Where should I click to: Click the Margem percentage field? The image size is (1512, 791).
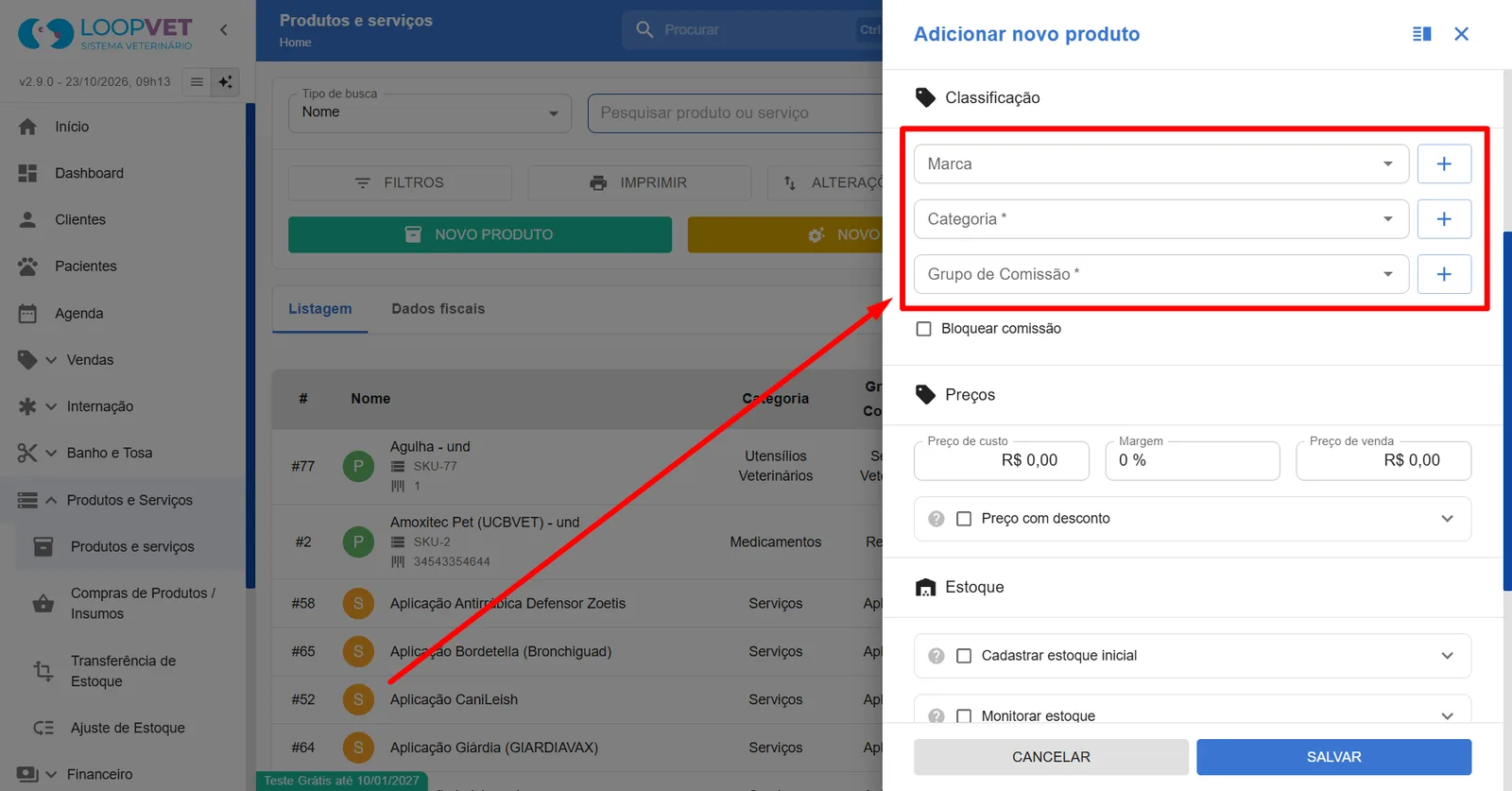(1193, 460)
